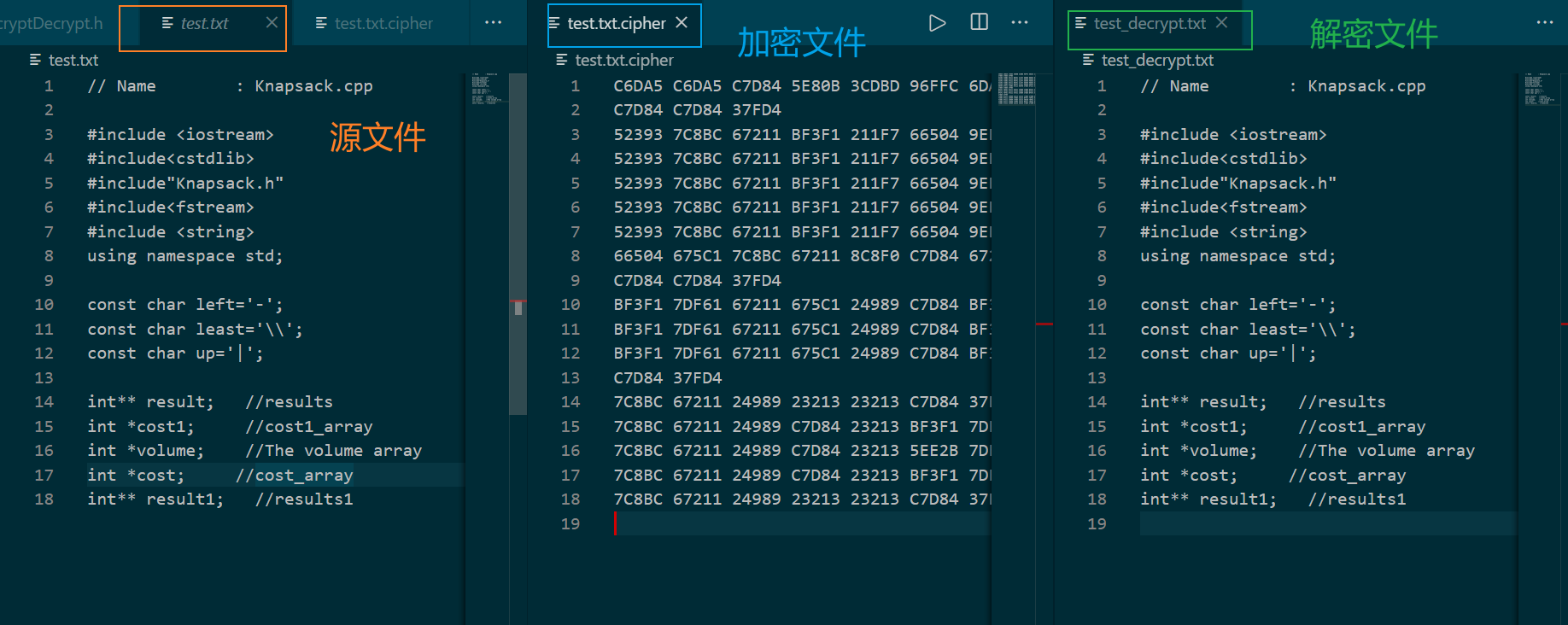Switch to the test.txt tab
The height and width of the screenshot is (625, 1568).
tap(203, 23)
